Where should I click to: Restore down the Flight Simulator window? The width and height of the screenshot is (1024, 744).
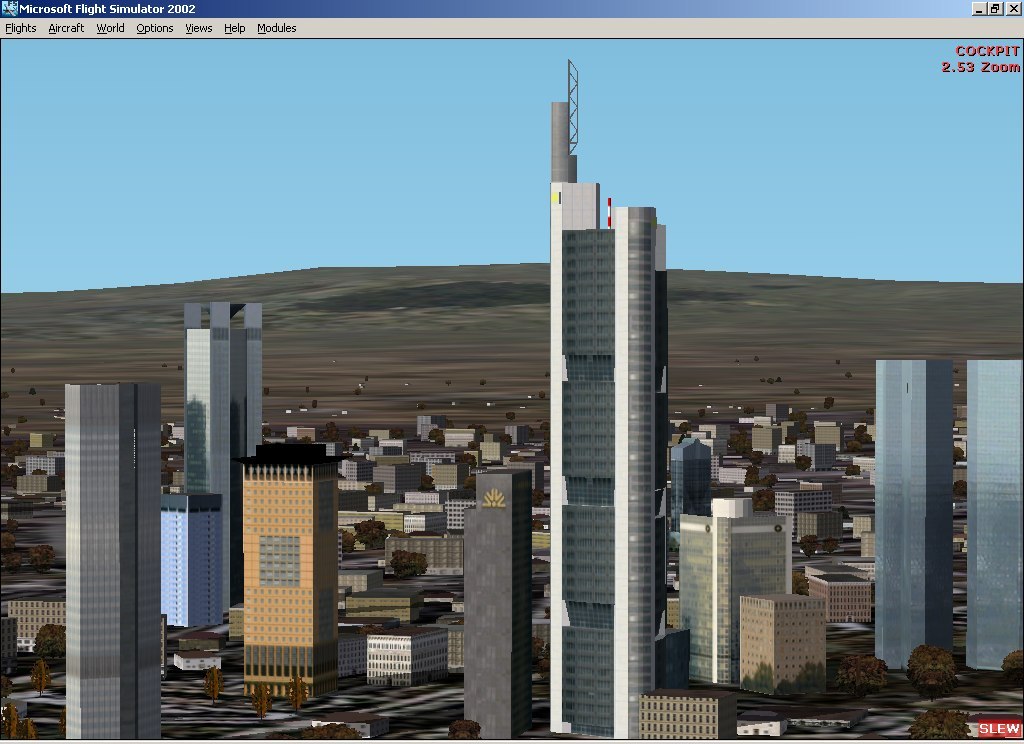995,9
